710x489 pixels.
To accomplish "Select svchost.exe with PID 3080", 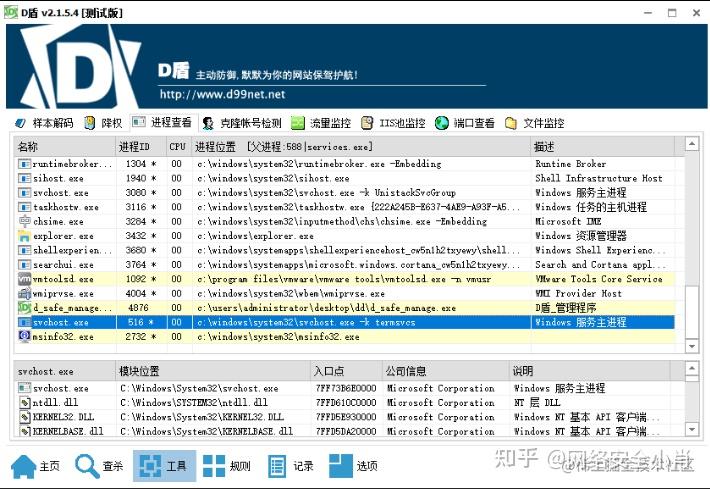I will [x=345, y=193].
